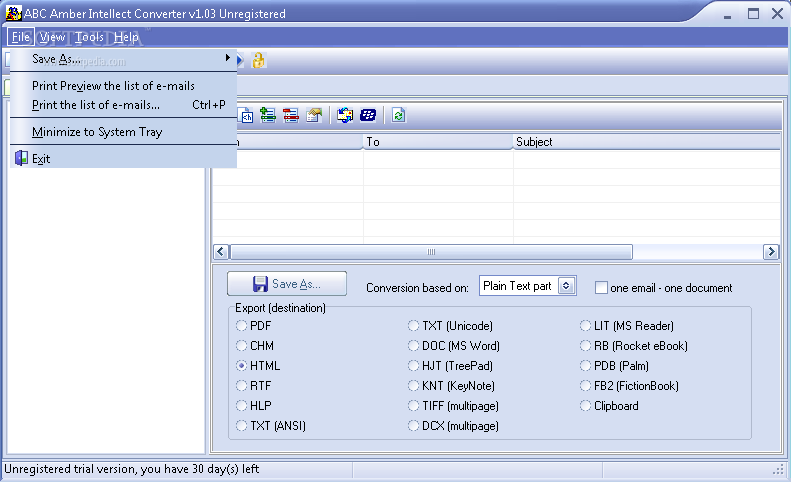Screen dimensions: 791x482
Task: Select DOC (MS Word) export format
Action: [414, 346]
